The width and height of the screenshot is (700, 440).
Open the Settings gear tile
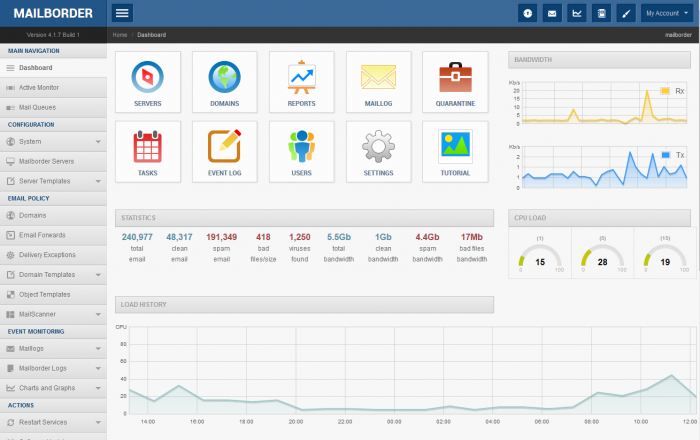378,152
